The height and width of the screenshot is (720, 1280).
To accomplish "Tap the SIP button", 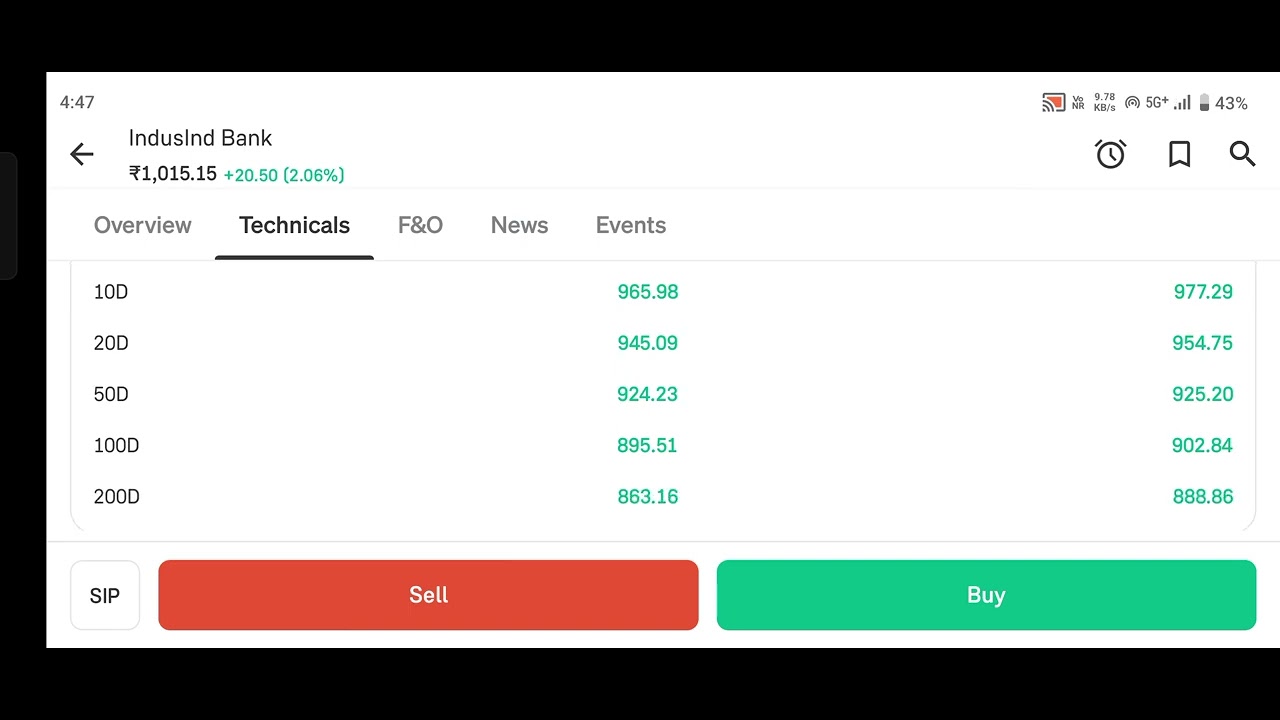I will tap(105, 595).
